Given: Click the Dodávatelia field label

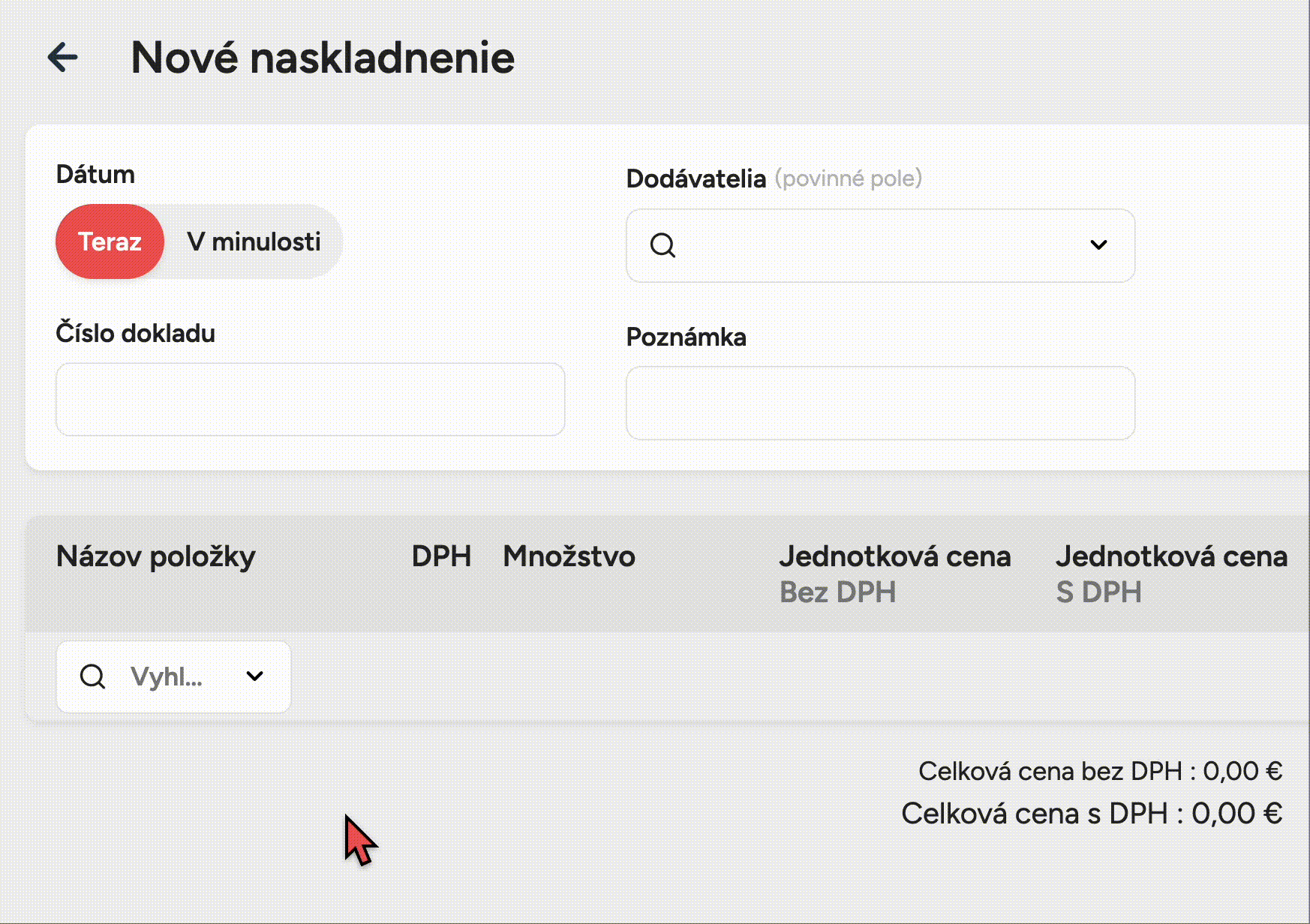Looking at the screenshot, I should click(x=696, y=178).
